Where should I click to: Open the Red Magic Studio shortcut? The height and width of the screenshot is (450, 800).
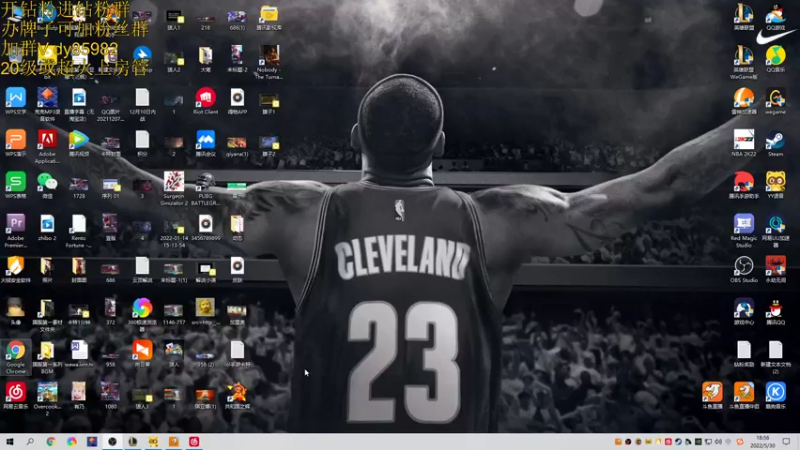[x=743, y=231]
